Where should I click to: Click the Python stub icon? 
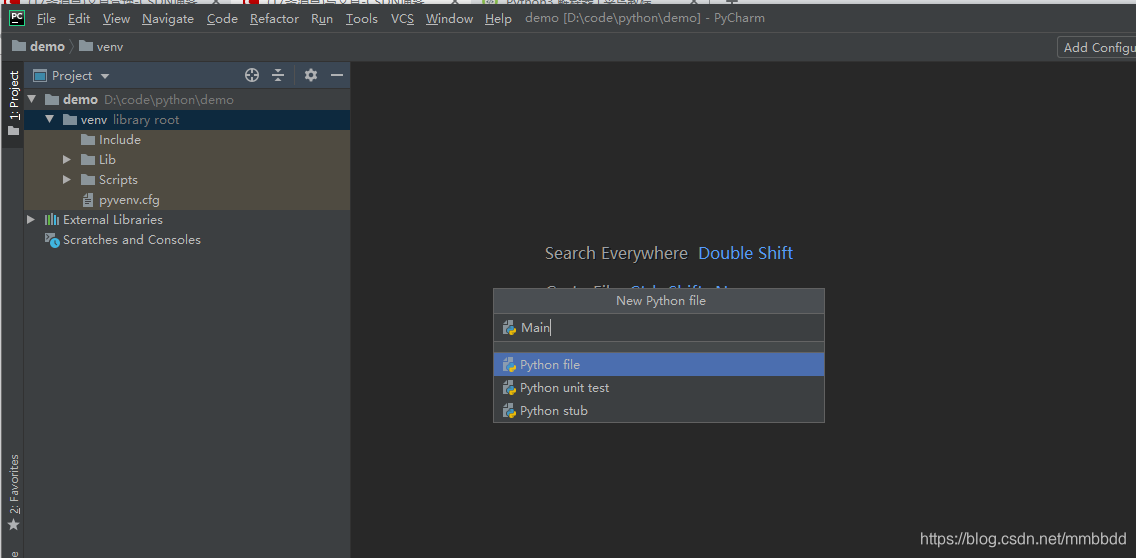coord(509,411)
